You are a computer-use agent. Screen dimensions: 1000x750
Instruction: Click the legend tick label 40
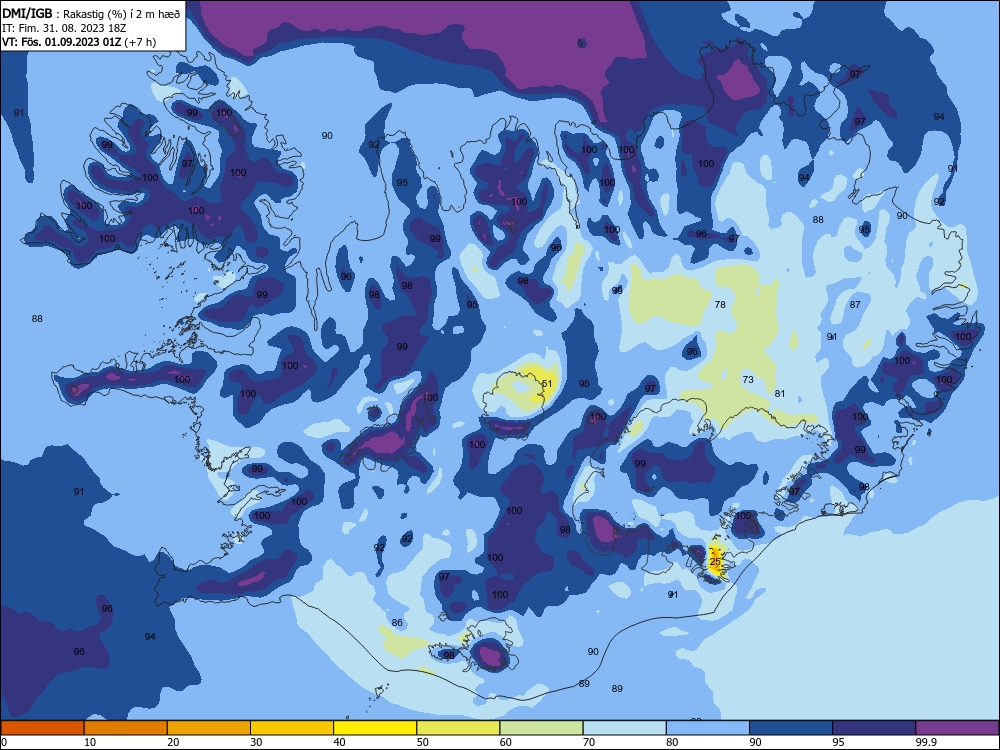[339, 742]
